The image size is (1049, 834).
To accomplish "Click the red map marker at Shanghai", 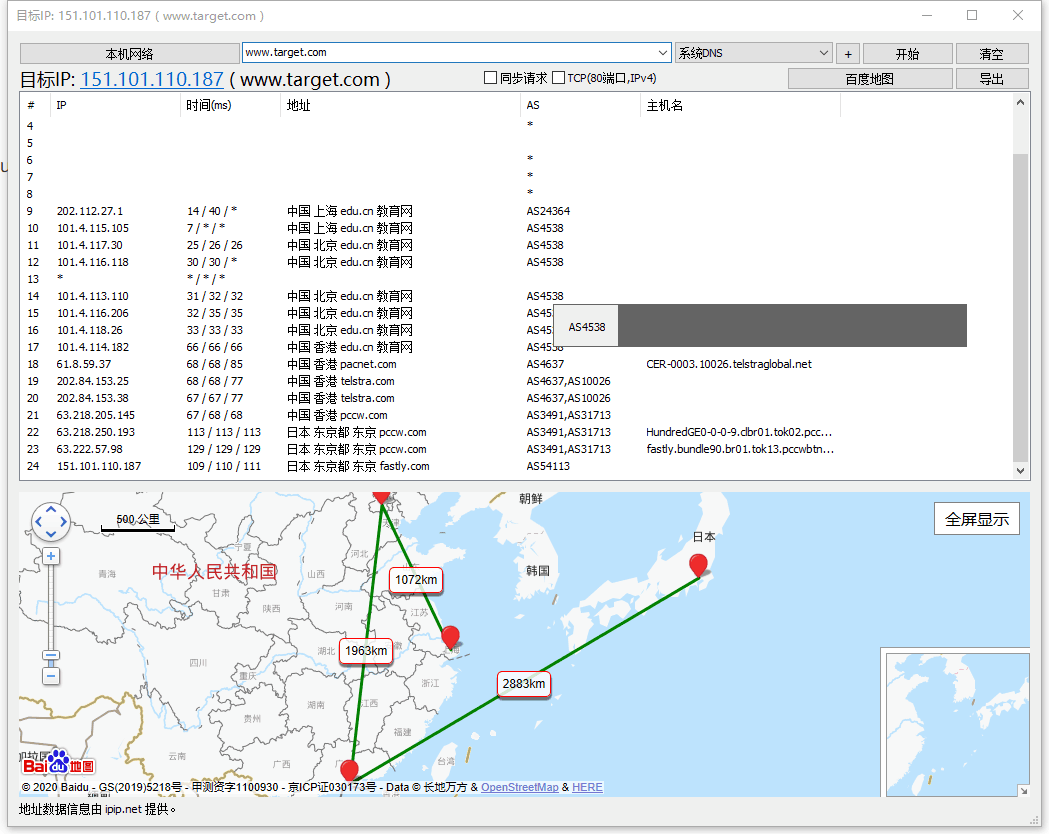I will (x=451, y=637).
